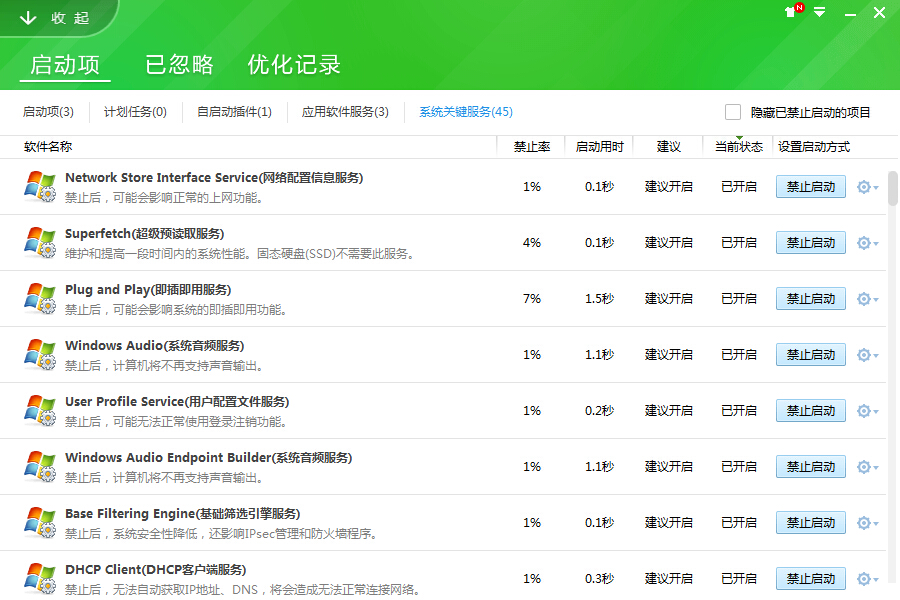Click the 设置启动方式 column header
Image resolution: width=900 pixels, height=600 pixels.
click(814, 147)
